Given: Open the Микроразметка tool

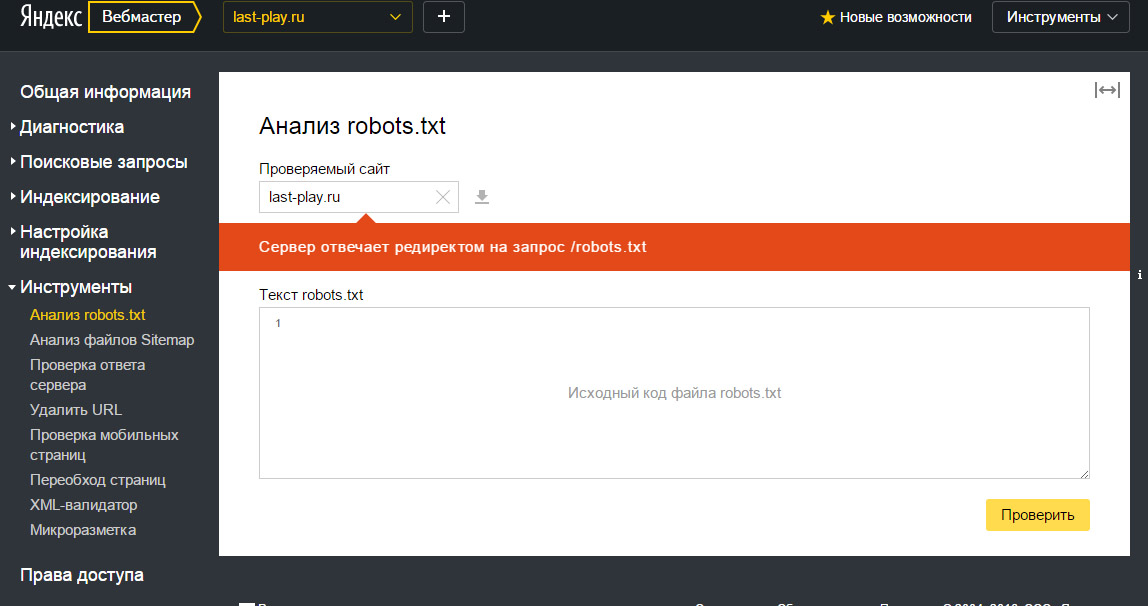Looking at the screenshot, I should (83, 530).
